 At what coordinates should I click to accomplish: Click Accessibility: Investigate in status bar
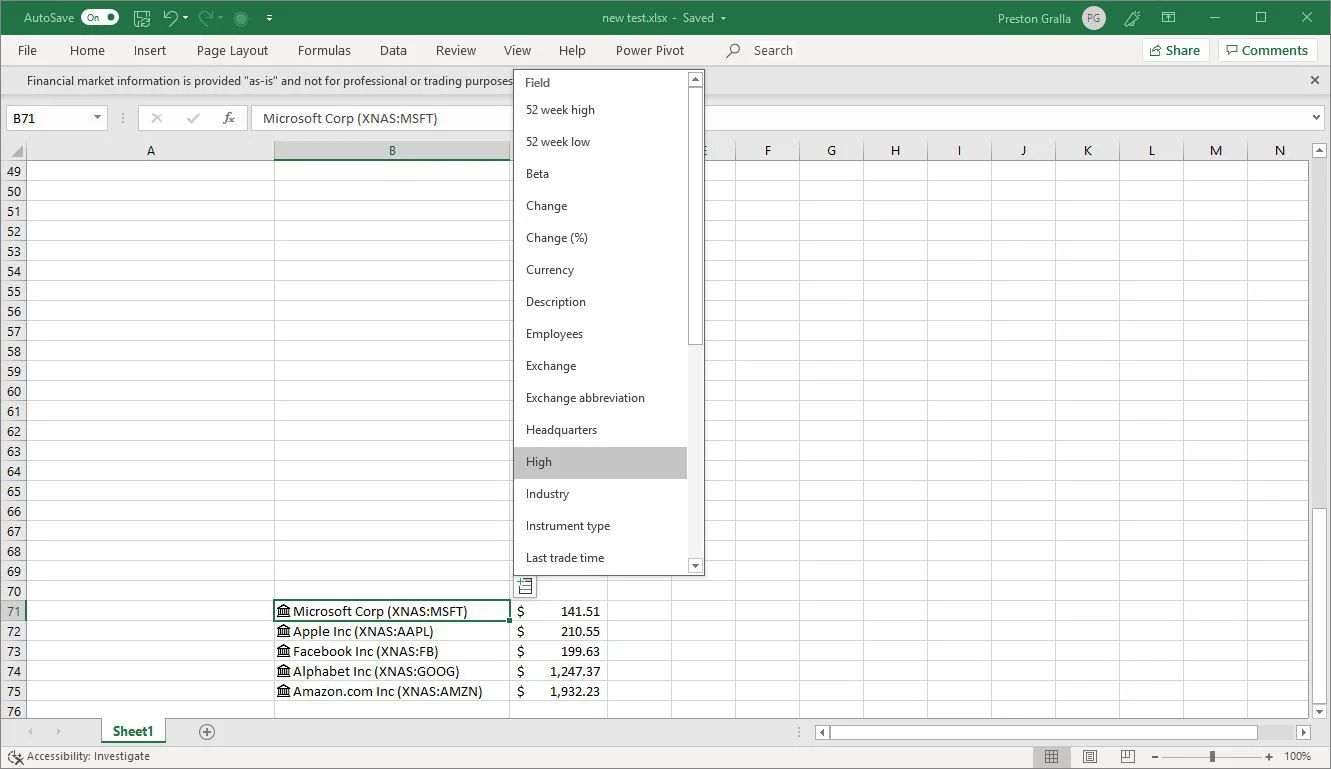pyautogui.click(x=79, y=757)
